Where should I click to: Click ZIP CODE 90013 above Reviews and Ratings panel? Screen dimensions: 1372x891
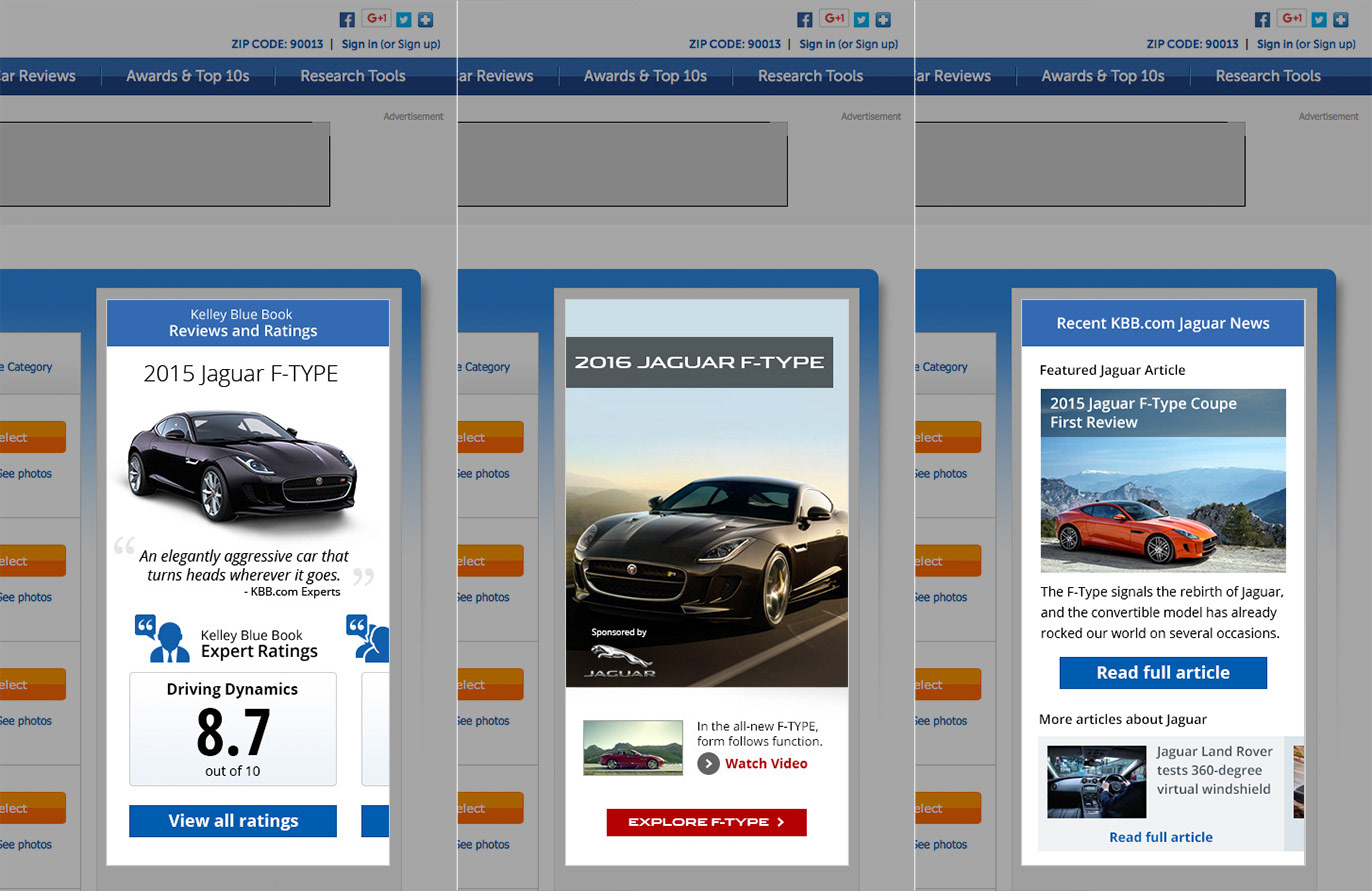[x=277, y=44]
